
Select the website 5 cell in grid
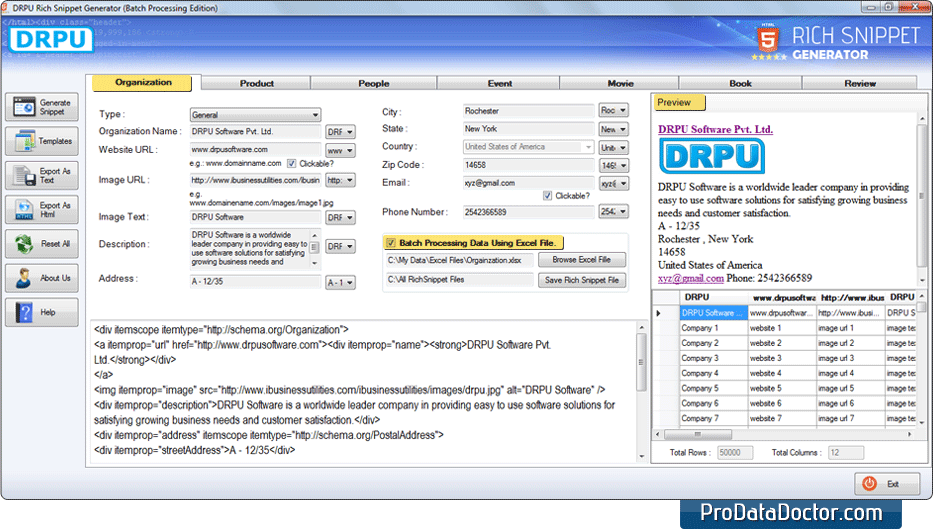coord(781,388)
